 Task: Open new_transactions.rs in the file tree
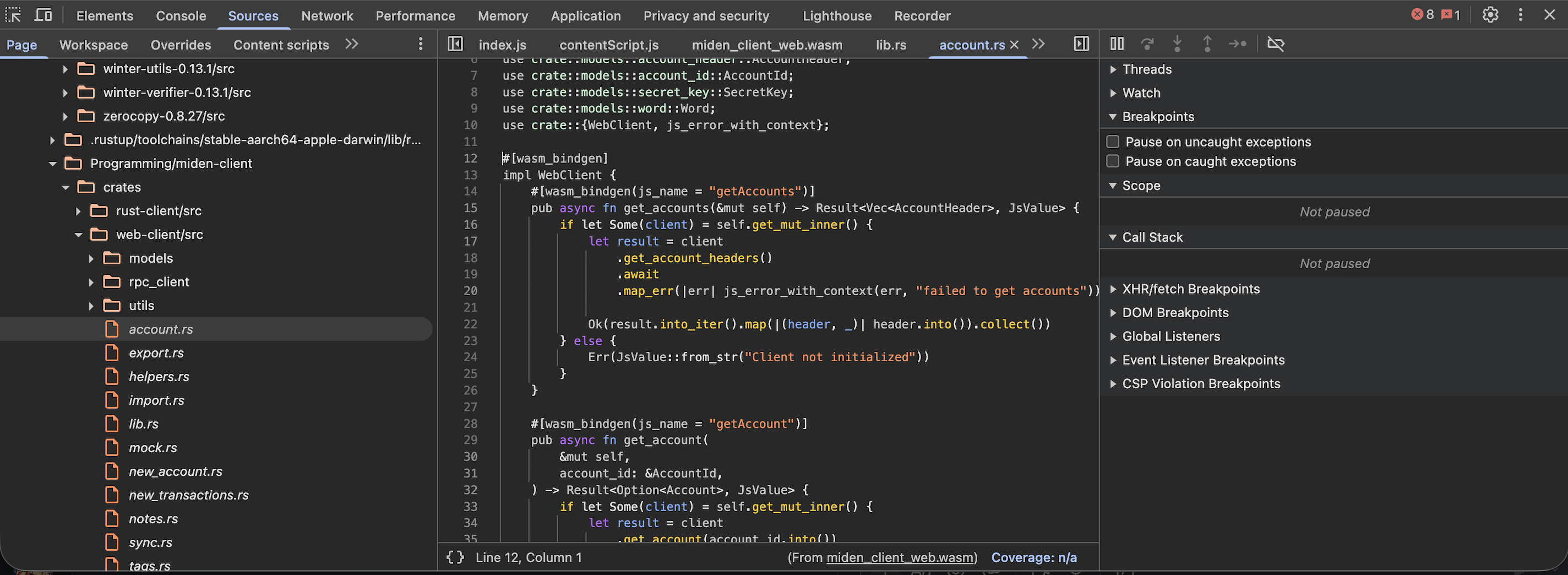(x=189, y=495)
